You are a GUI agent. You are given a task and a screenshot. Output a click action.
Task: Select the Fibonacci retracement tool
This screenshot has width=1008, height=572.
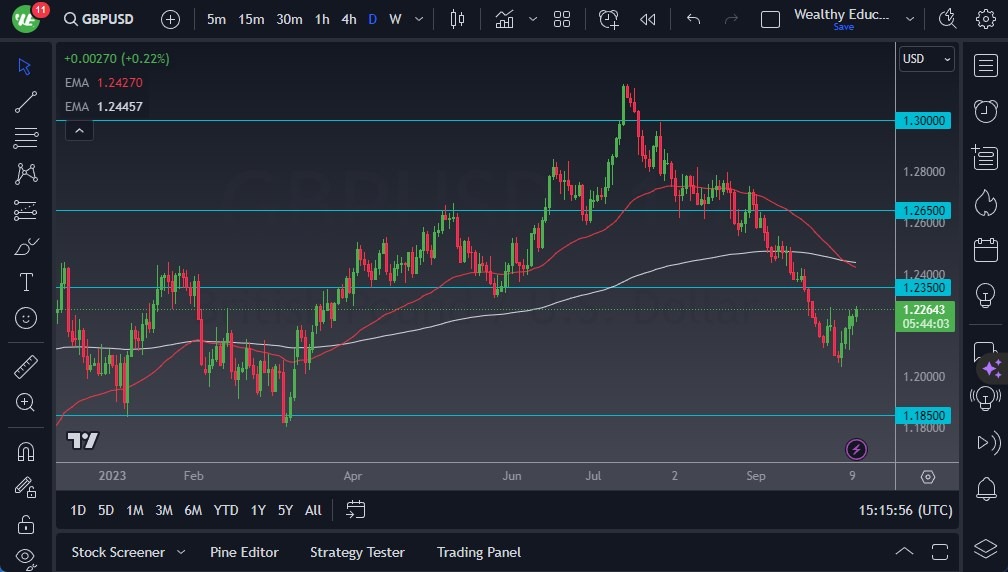tap(26, 138)
